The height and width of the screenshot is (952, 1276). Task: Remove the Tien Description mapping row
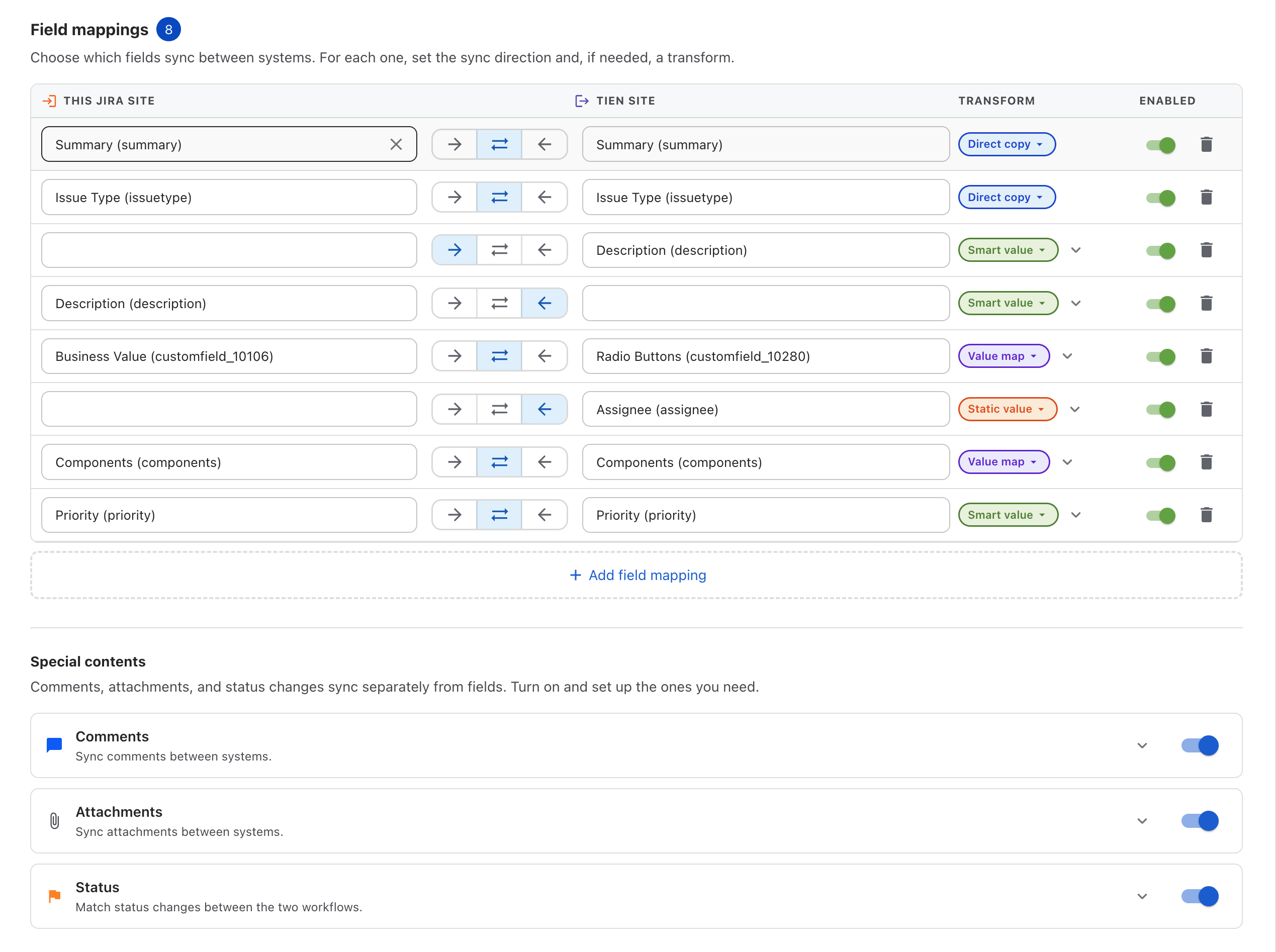tap(1206, 250)
